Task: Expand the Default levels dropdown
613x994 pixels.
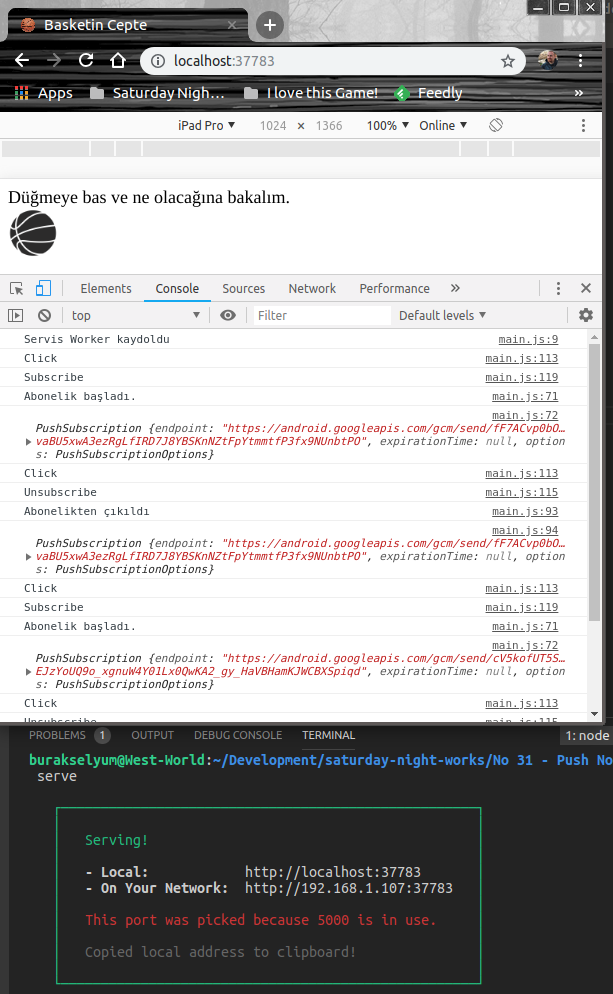Action: coord(442,315)
